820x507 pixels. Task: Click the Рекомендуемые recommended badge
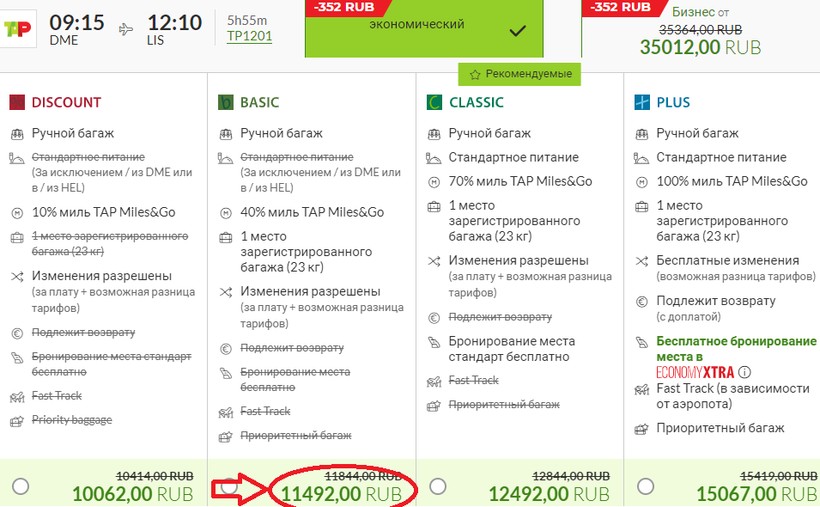(x=520, y=74)
